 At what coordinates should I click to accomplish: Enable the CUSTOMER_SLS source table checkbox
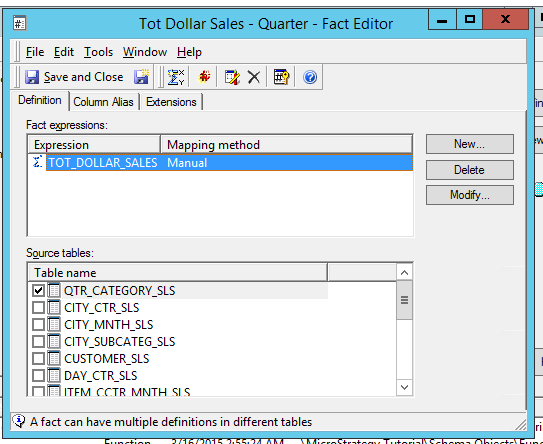pyautogui.click(x=38, y=358)
